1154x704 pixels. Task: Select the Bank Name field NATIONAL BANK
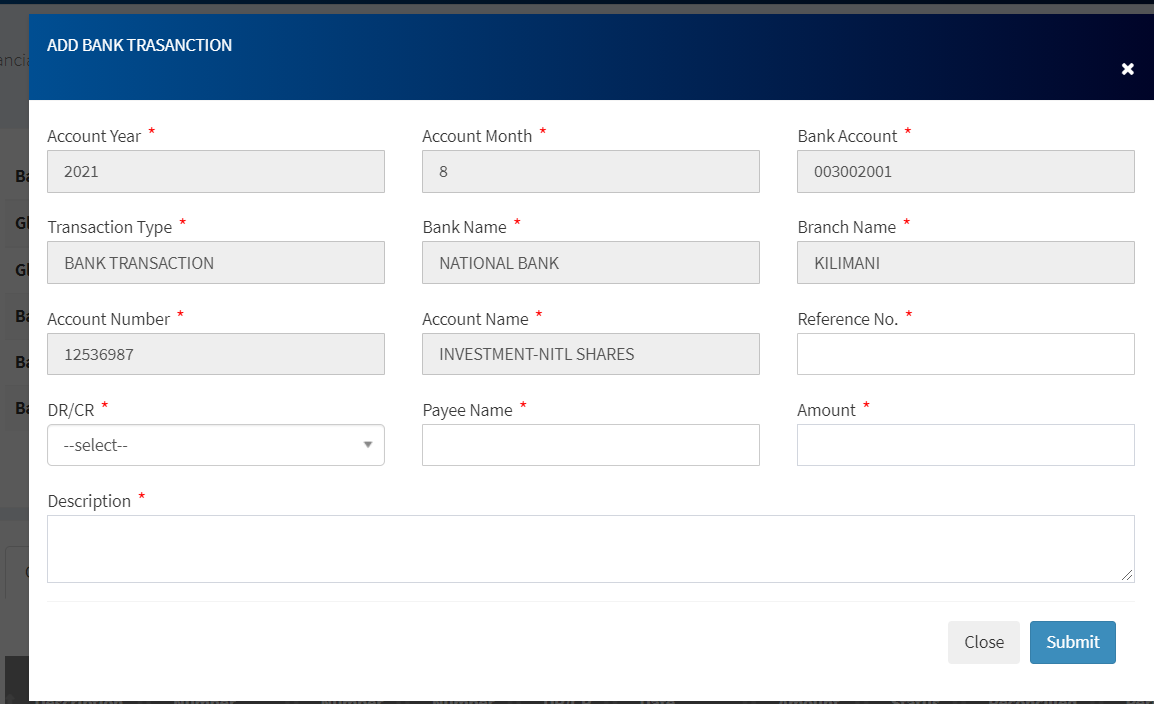pos(590,263)
